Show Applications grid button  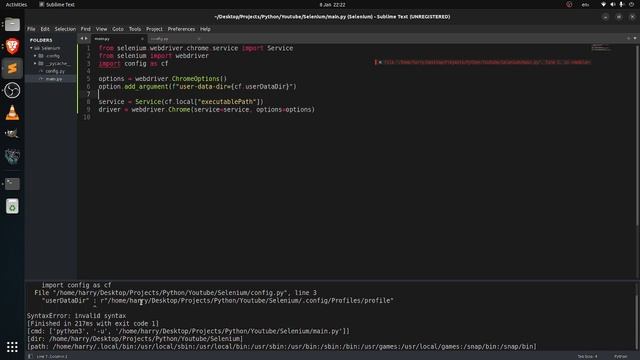coord(12,347)
